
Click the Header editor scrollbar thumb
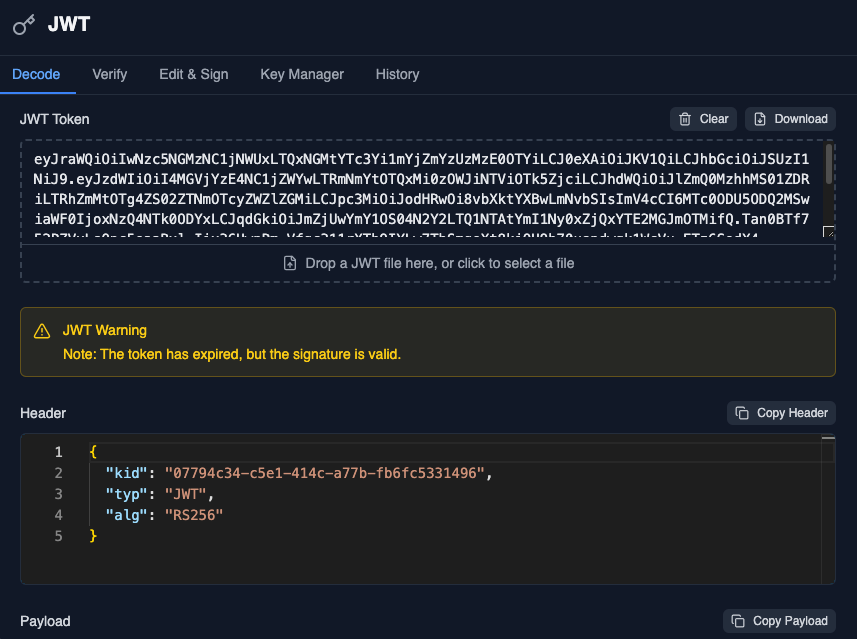click(829, 438)
